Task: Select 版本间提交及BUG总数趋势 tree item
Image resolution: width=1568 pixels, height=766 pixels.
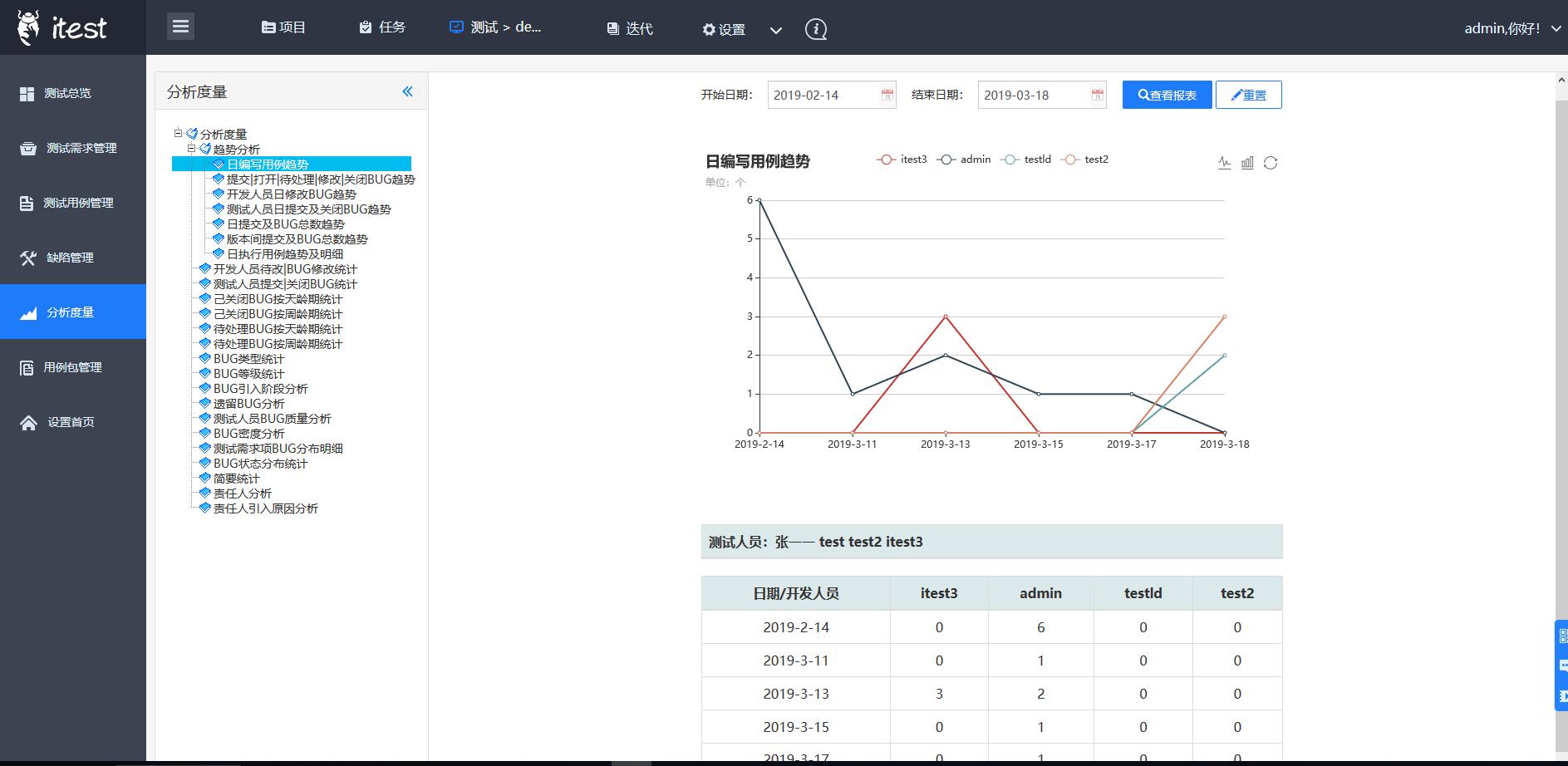Action: pyautogui.click(x=297, y=239)
